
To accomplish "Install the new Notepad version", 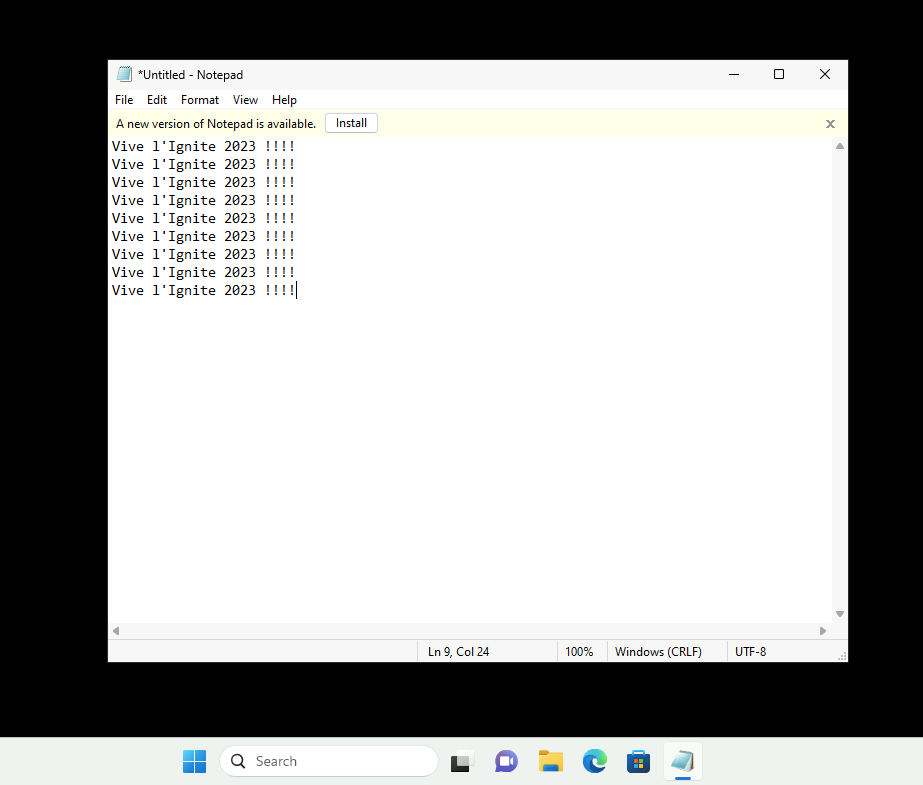I will pos(351,123).
